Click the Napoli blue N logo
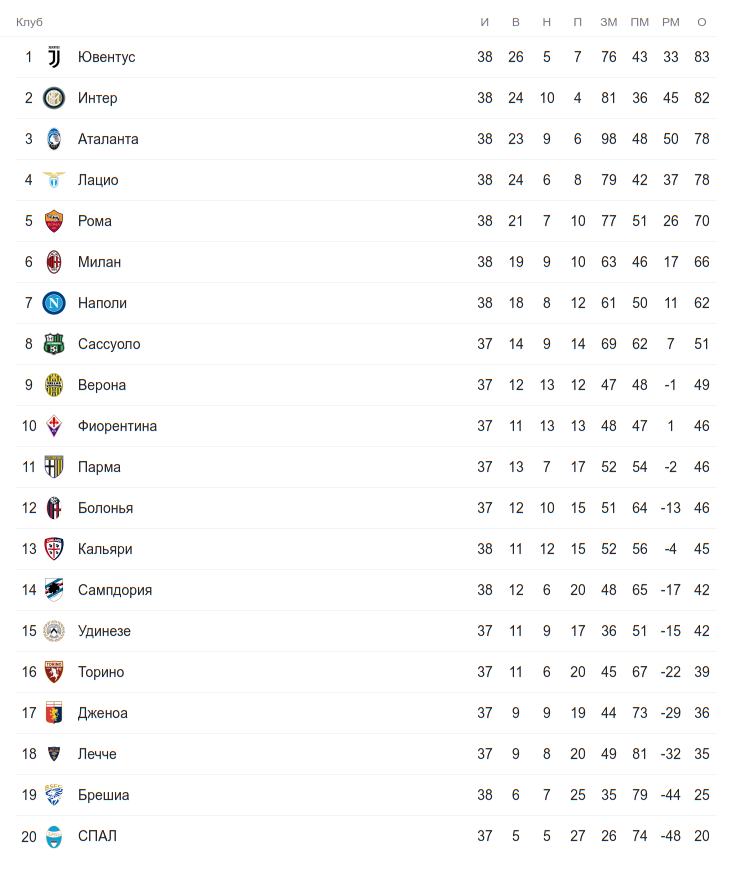Image resolution: width=752 pixels, height=880 pixels. (x=54, y=303)
